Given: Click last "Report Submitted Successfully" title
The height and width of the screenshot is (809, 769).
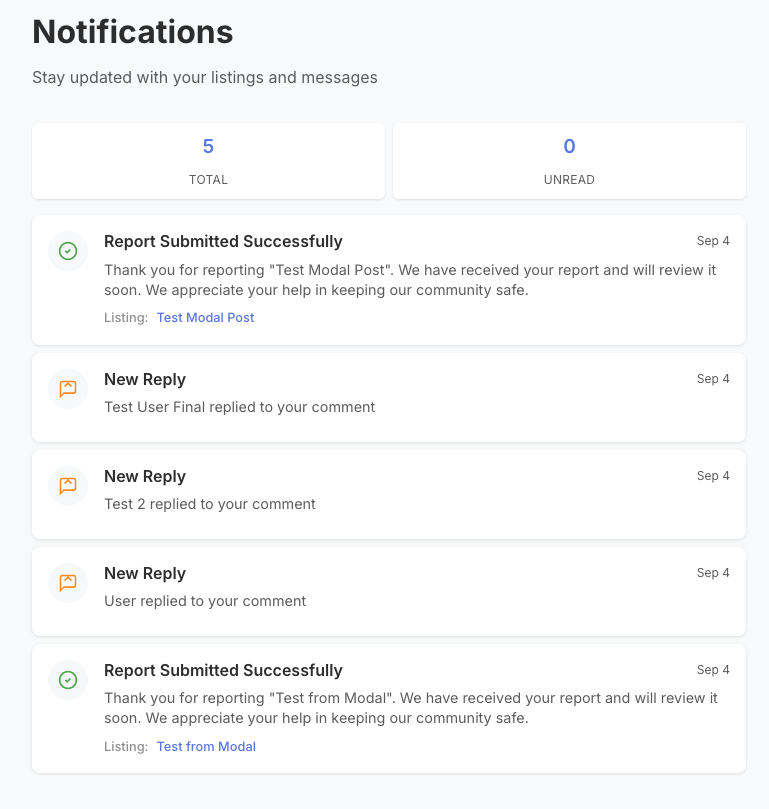Looking at the screenshot, I should pos(223,671).
